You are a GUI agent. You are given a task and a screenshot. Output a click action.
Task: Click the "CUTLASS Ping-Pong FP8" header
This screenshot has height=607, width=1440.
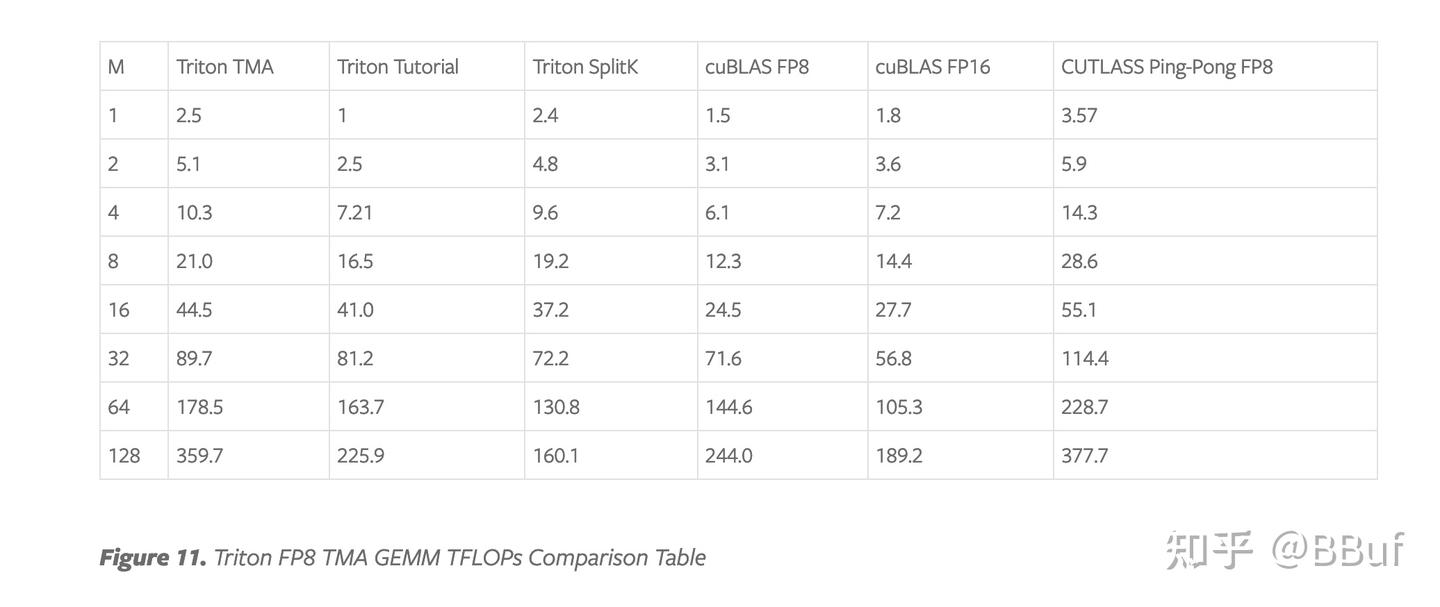[x=1167, y=67]
